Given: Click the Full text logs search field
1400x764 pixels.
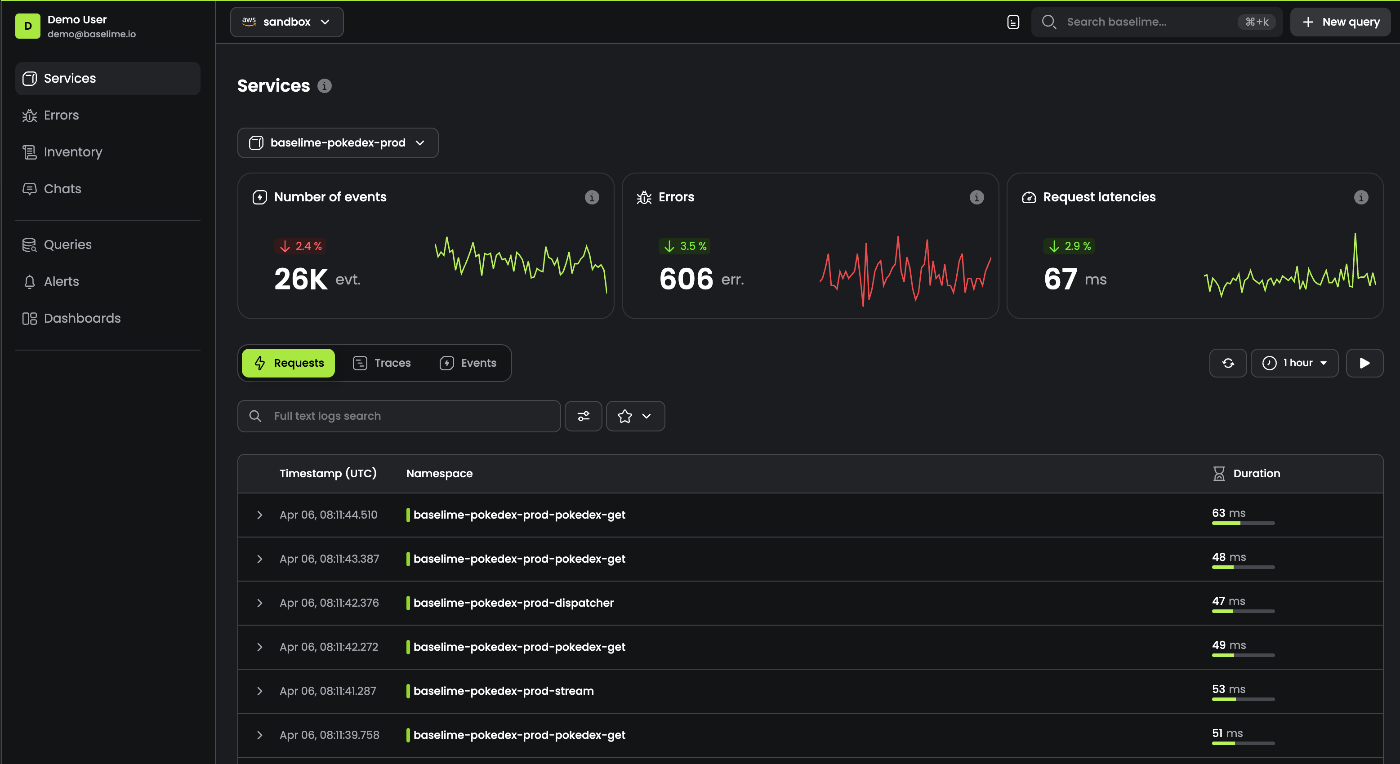Looking at the screenshot, I should pos(399,416).
